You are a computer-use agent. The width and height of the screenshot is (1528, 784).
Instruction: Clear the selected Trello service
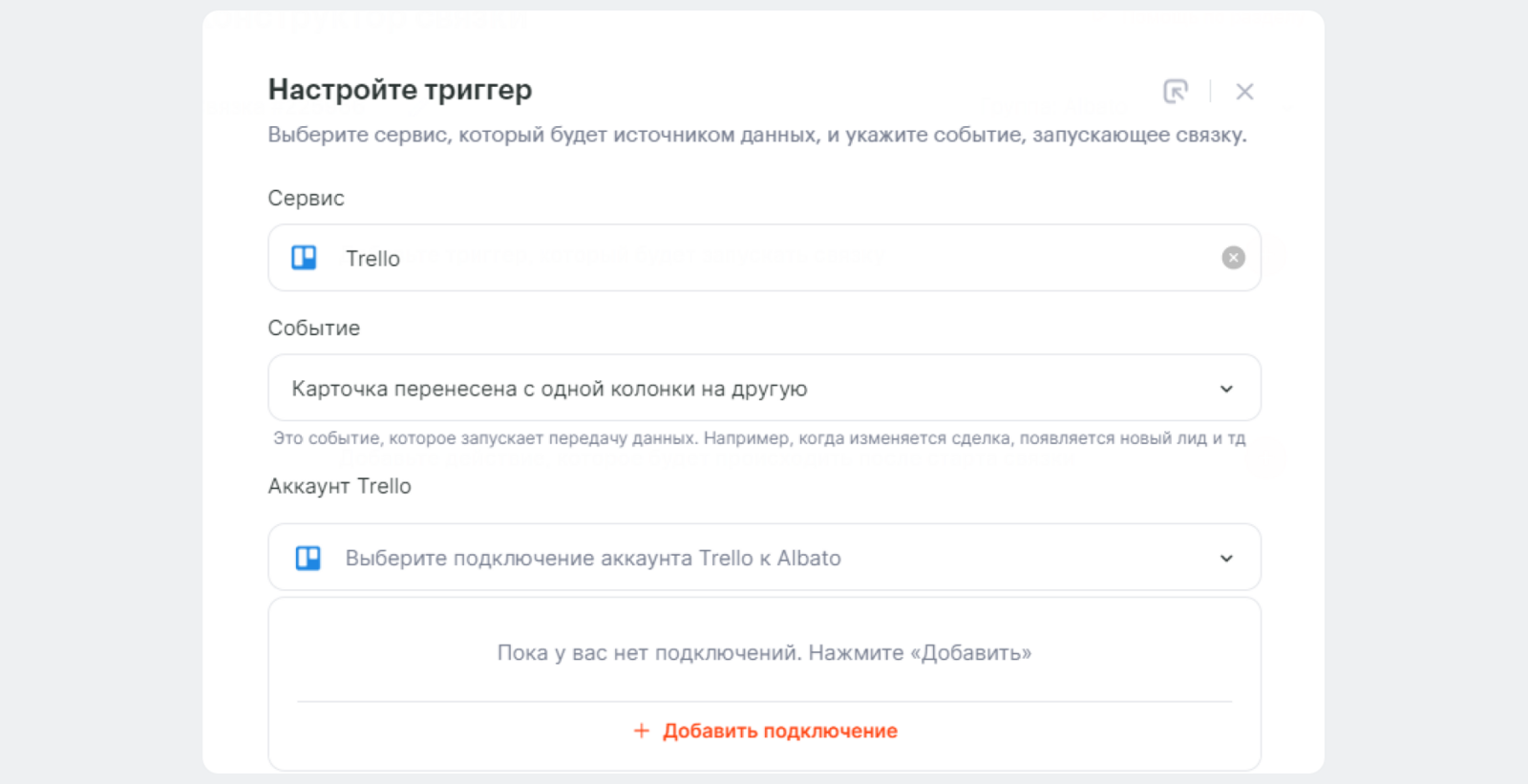coord(1233,258)
